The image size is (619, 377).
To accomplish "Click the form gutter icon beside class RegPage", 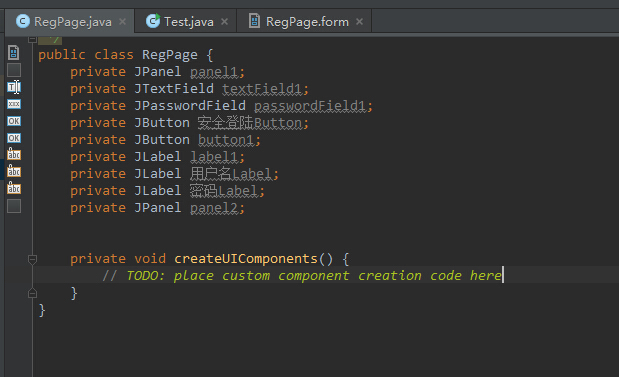I will coord(14,53).
